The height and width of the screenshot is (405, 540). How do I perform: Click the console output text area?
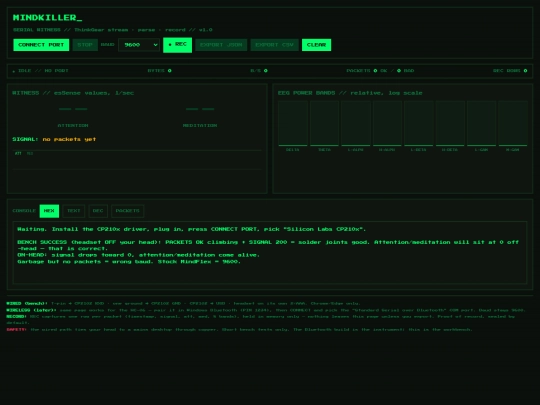click(270, 252)
